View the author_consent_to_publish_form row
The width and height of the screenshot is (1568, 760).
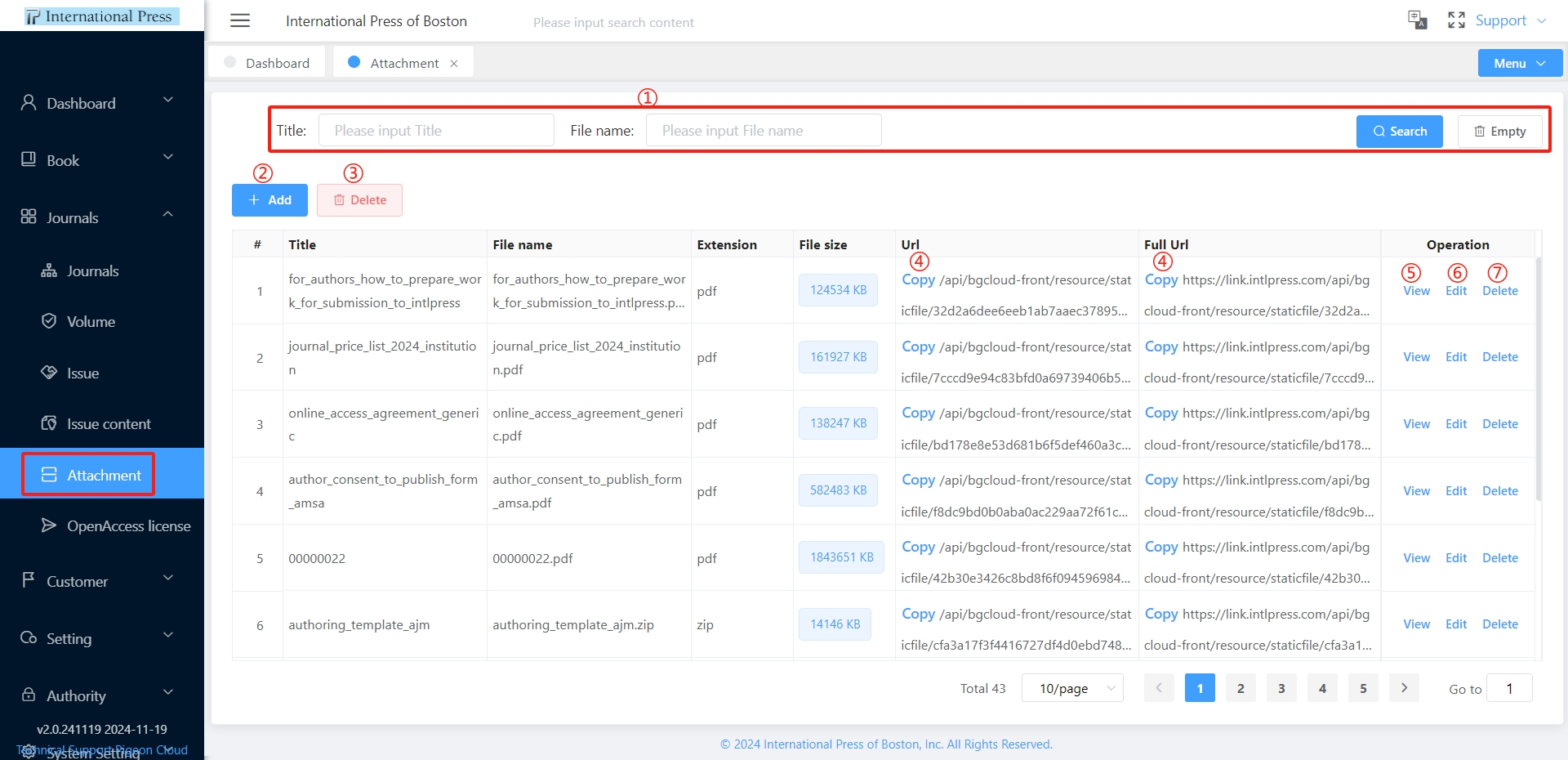1416,490
